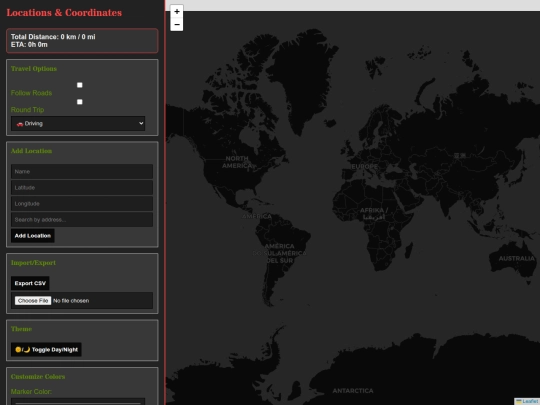Enable the Follow Roads checkbox

(80, 85)
